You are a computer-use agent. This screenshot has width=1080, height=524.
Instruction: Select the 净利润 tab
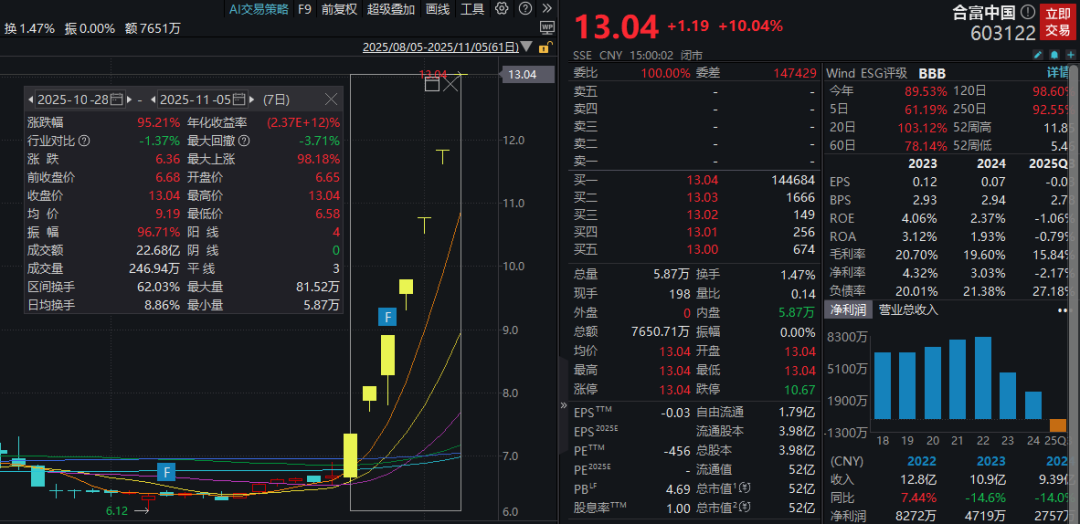coord(847,310)
